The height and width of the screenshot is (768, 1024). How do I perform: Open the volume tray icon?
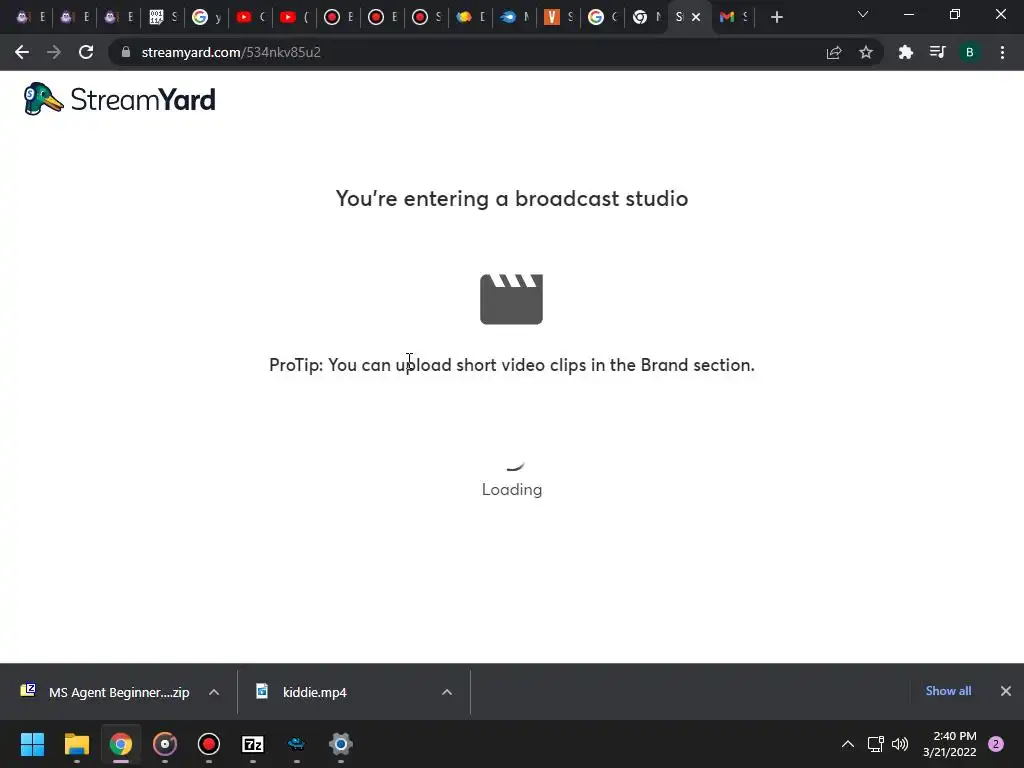(900, 744)
